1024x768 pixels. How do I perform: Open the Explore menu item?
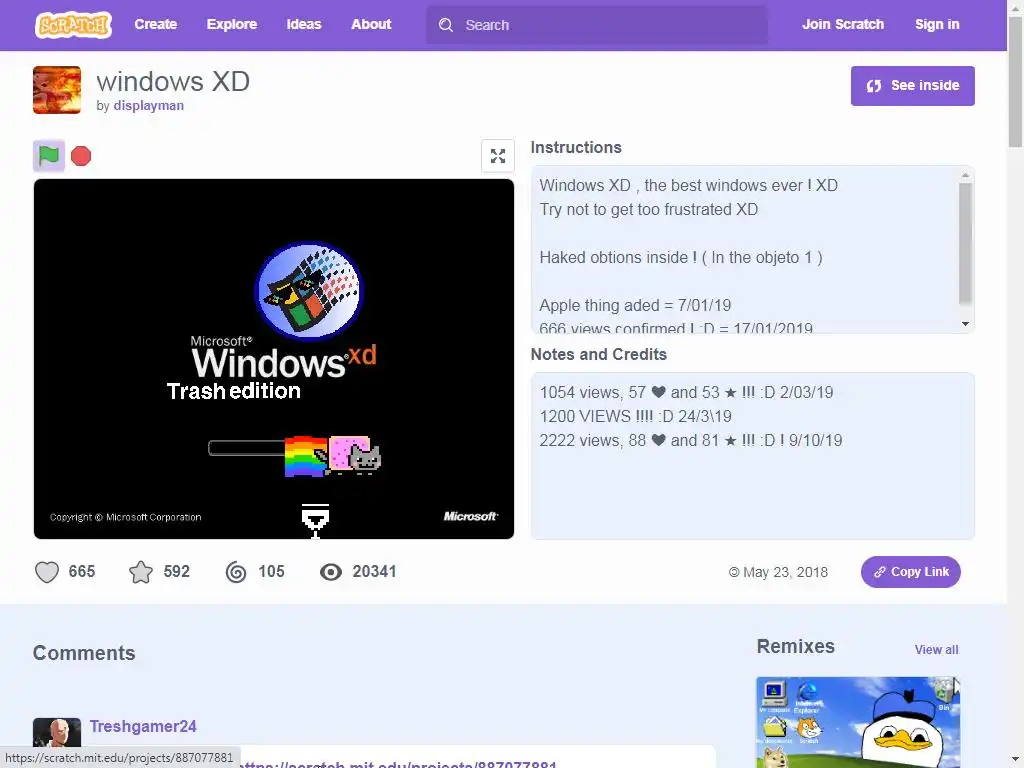pos(232,25)
